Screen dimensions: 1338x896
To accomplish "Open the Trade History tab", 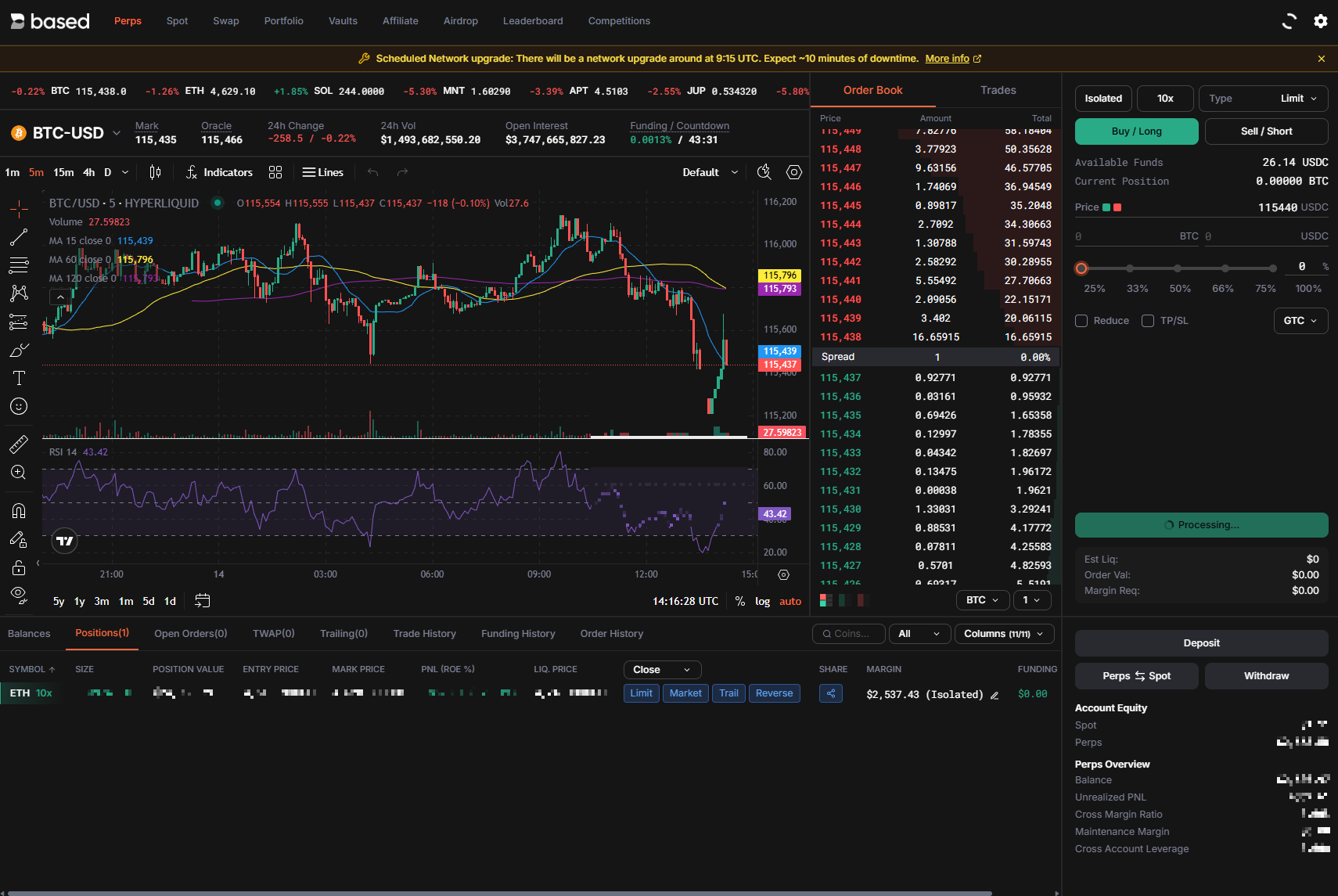I will tap(425, 634).
